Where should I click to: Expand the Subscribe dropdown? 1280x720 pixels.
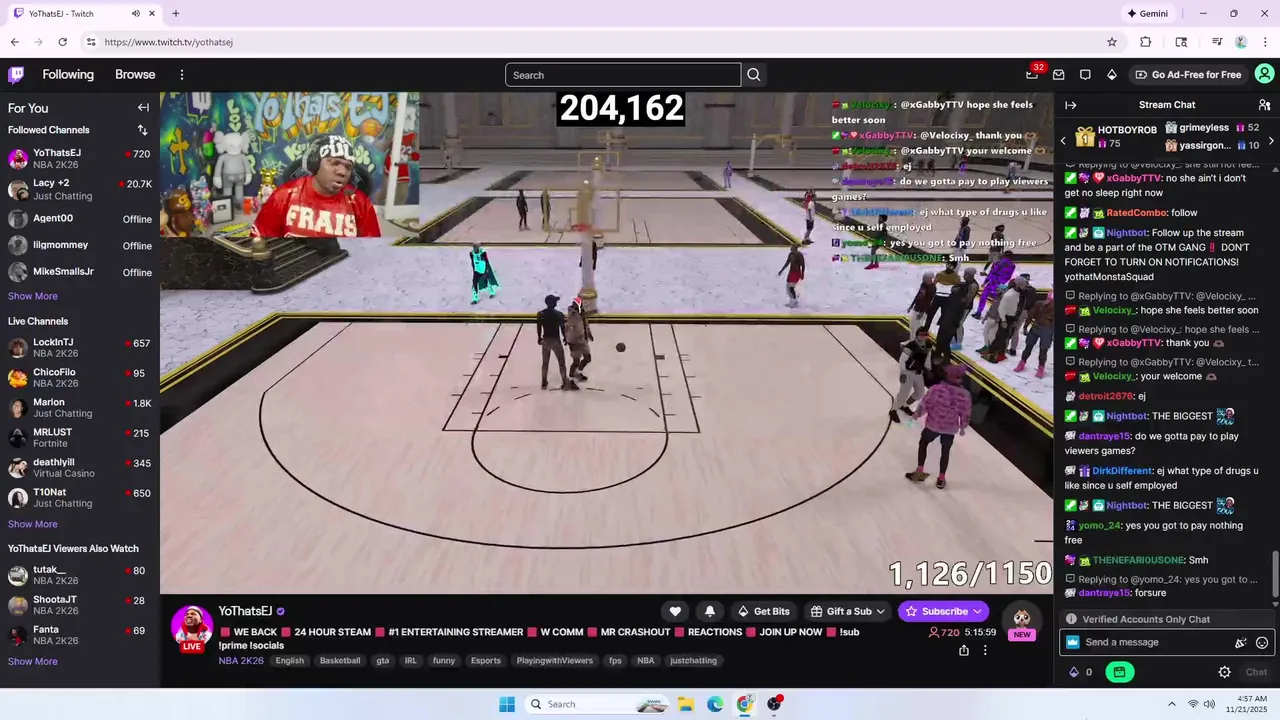coord(977,611)
